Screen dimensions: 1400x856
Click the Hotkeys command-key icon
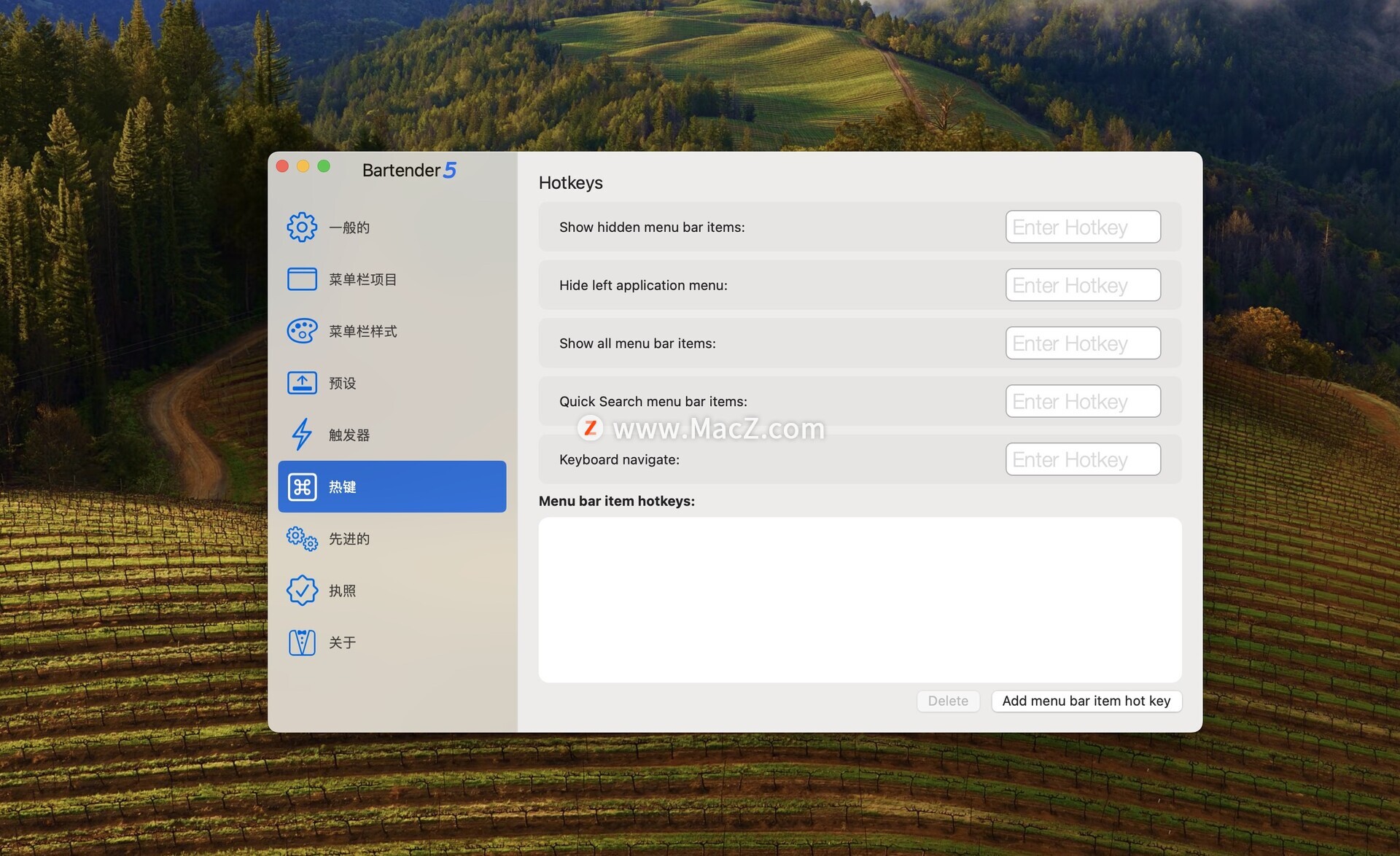[302, 486]
